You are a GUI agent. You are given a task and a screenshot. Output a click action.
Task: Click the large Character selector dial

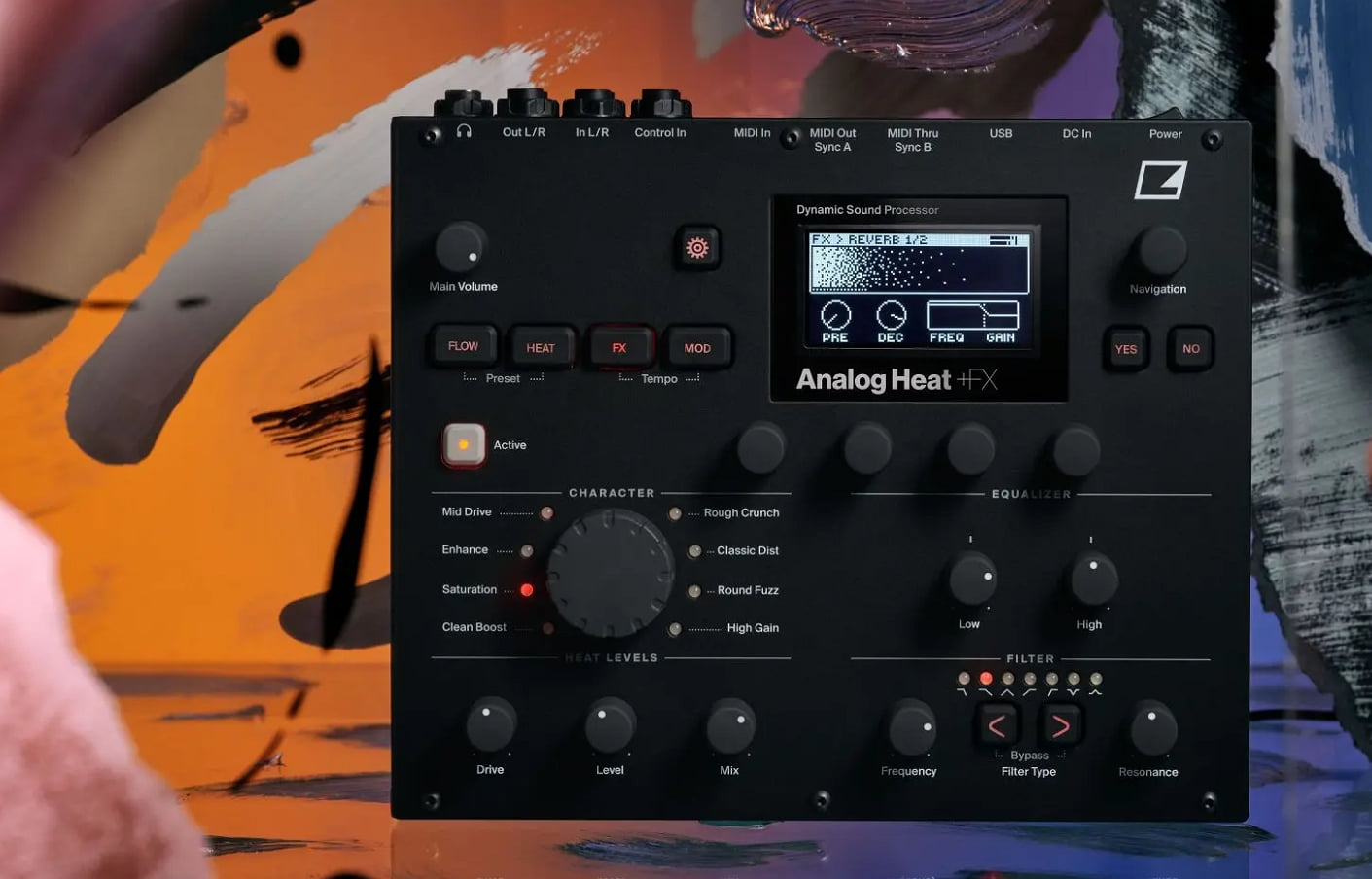pyautogui.click(x=610, y=574)
